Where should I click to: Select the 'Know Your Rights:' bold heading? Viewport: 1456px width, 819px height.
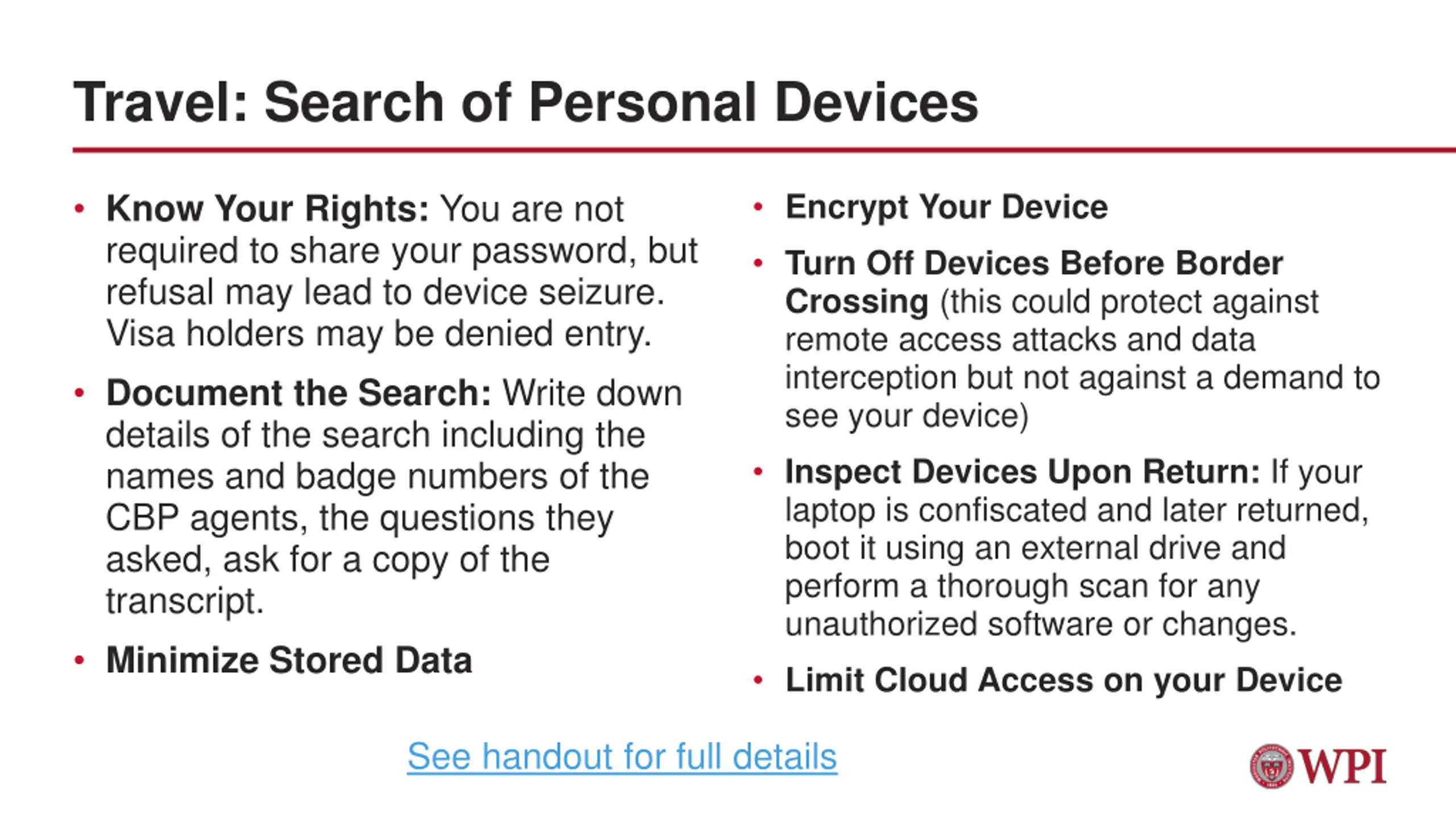(x=267, y=209)
